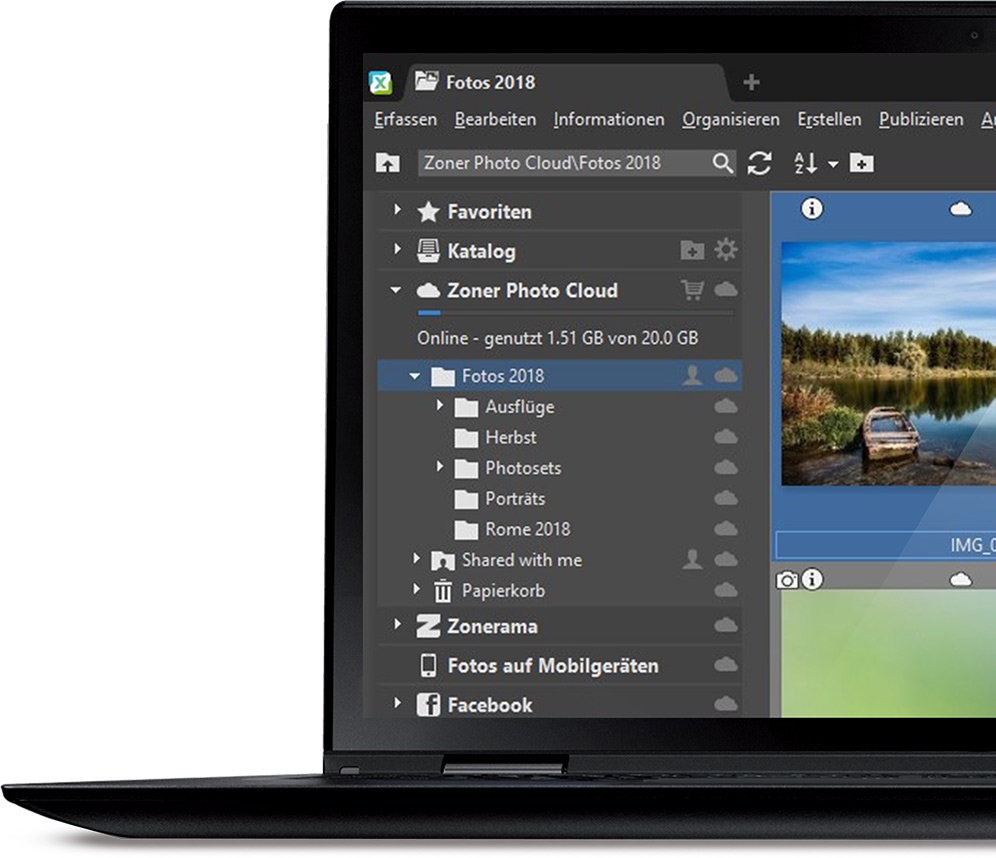Create a new folder from toolbar
The height and width of the screenshot is (858, 996).
(x=861, y=163)
